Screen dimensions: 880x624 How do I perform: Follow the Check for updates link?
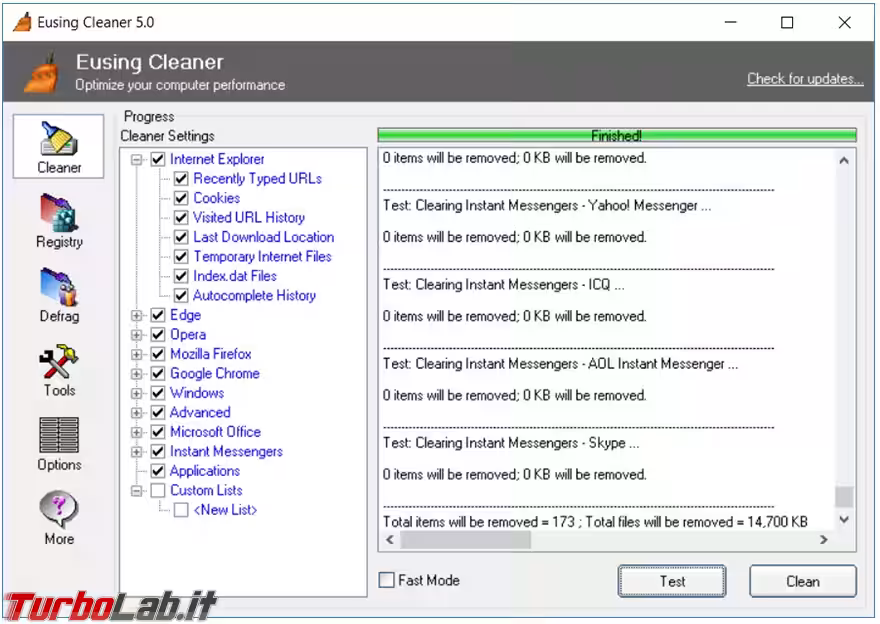pos(804,79)
